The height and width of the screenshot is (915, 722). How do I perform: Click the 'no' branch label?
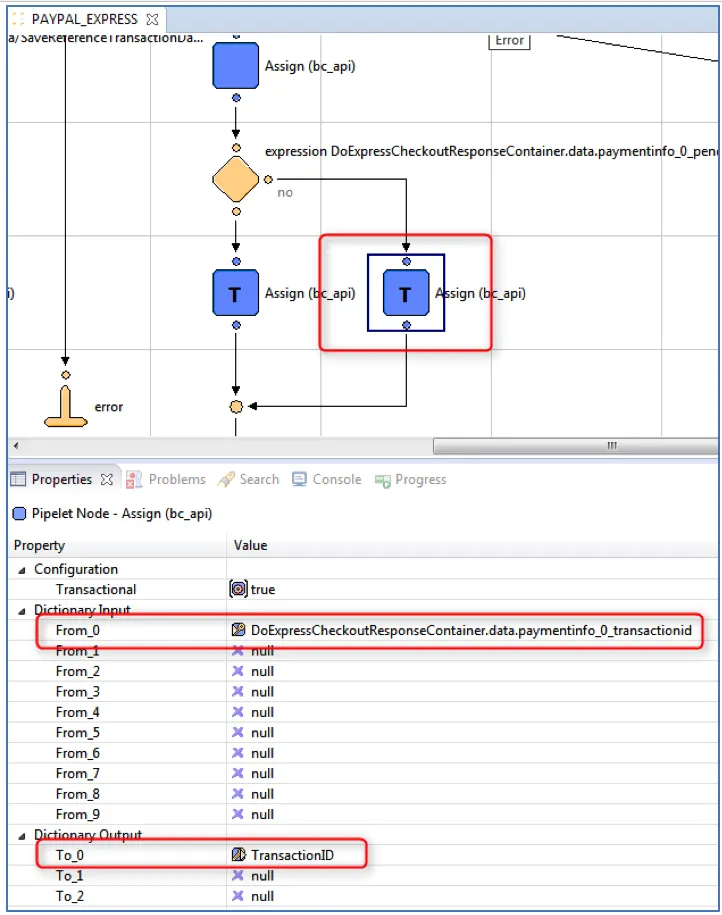tap(285, 193)
